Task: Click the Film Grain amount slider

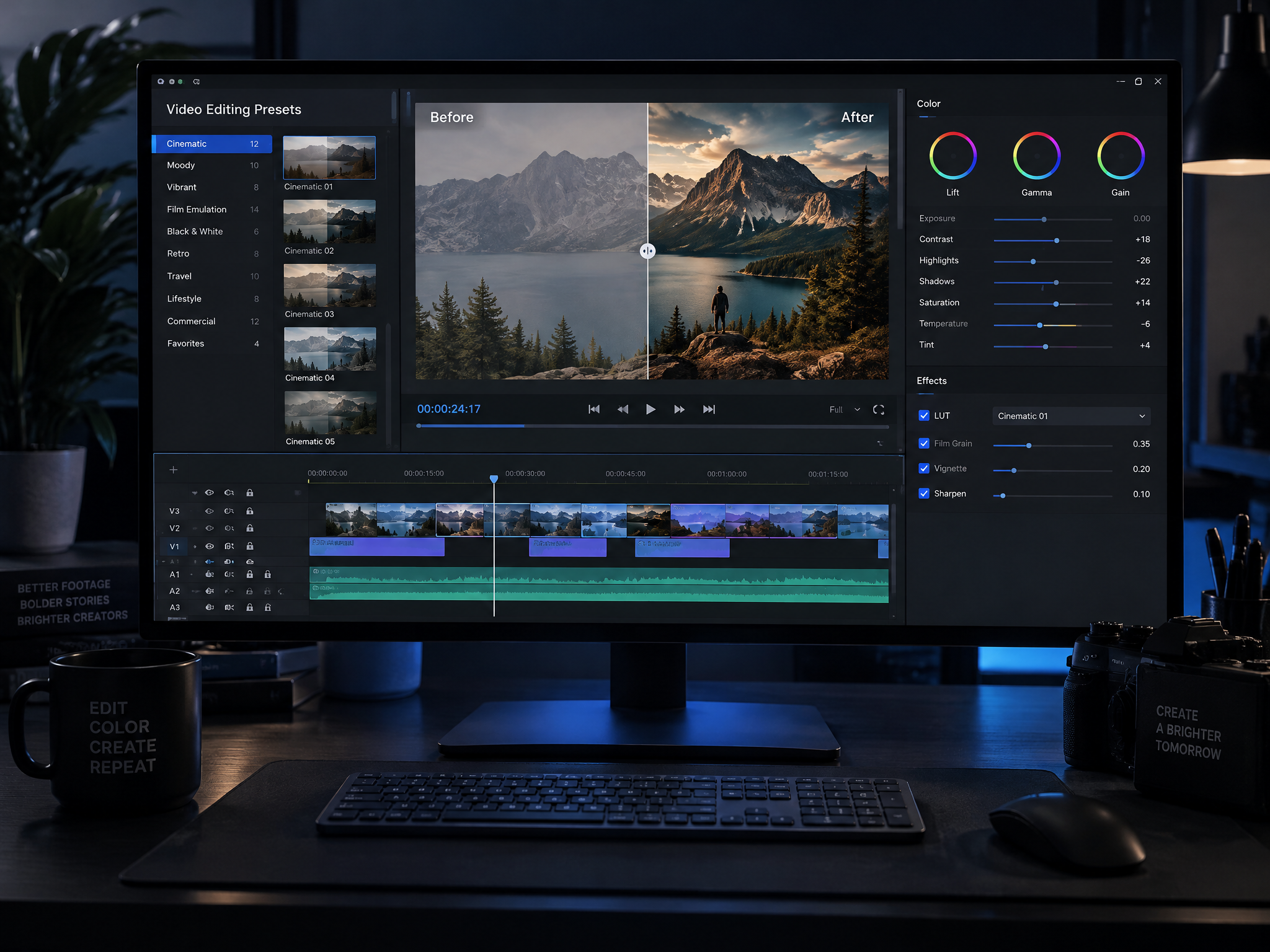Action: click(x=1052, y=445)
